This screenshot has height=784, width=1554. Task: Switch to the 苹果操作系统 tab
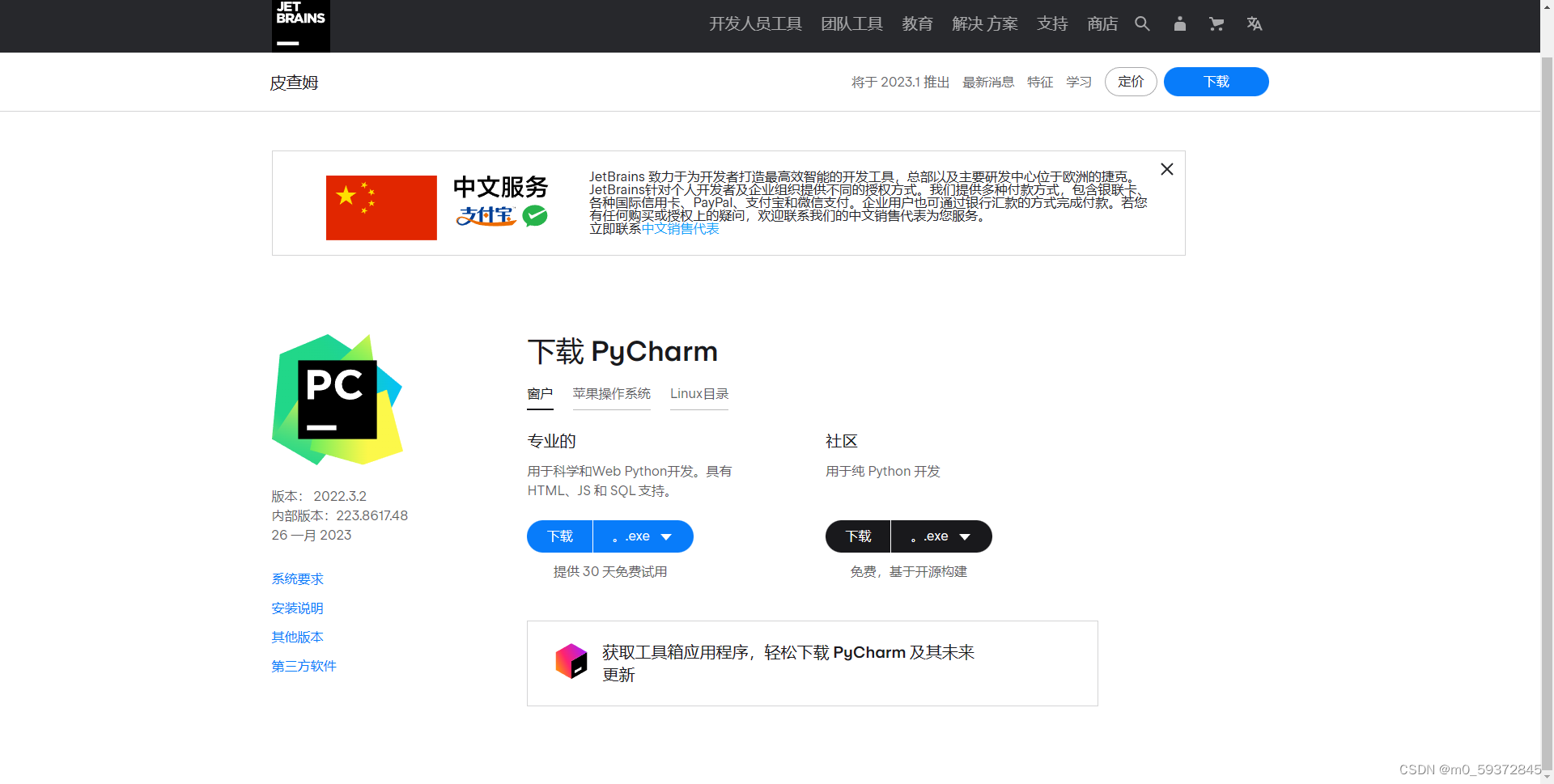(611, 394)
